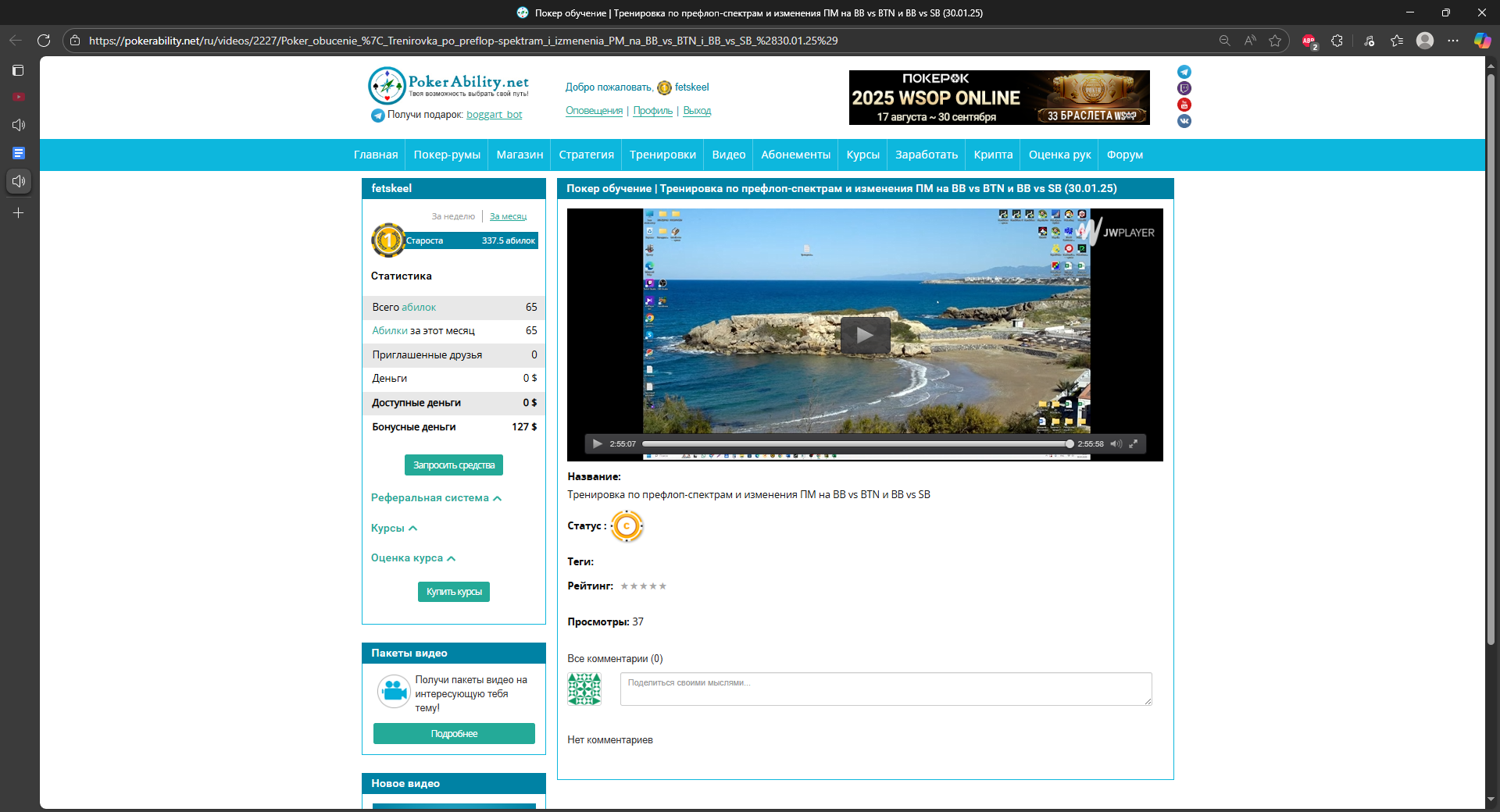Open Абонементы menu item
The image size is (1500, 812).
click(796, 155)
